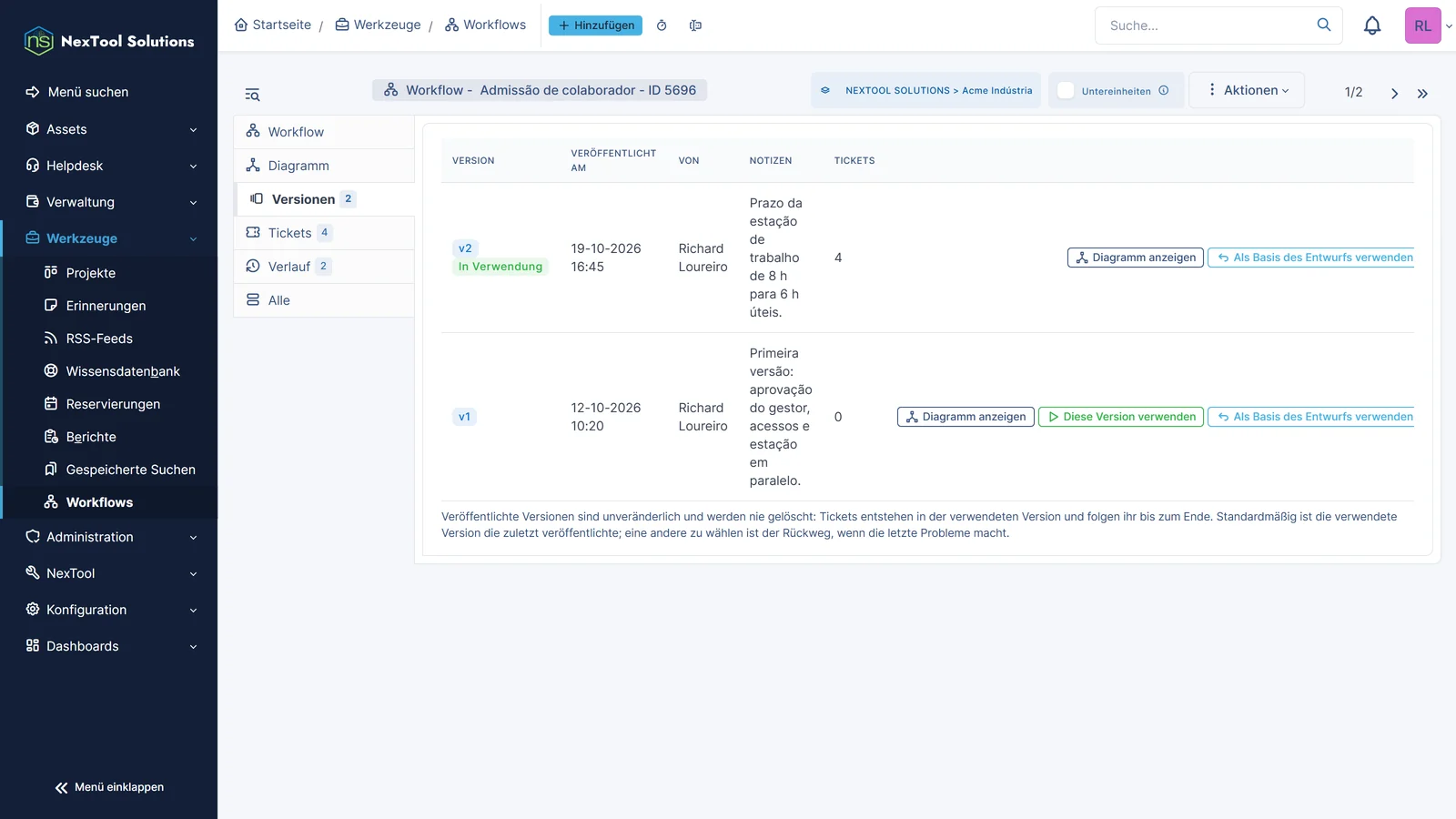Screen dimensions: 1456x819
Task: Open the Tickets tab
Action: click(324, 233)
